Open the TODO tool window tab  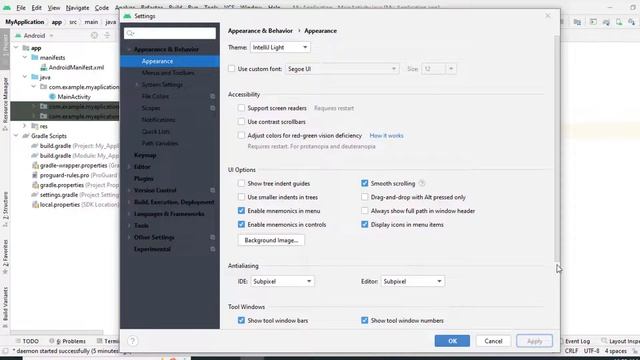coord(27,341)
